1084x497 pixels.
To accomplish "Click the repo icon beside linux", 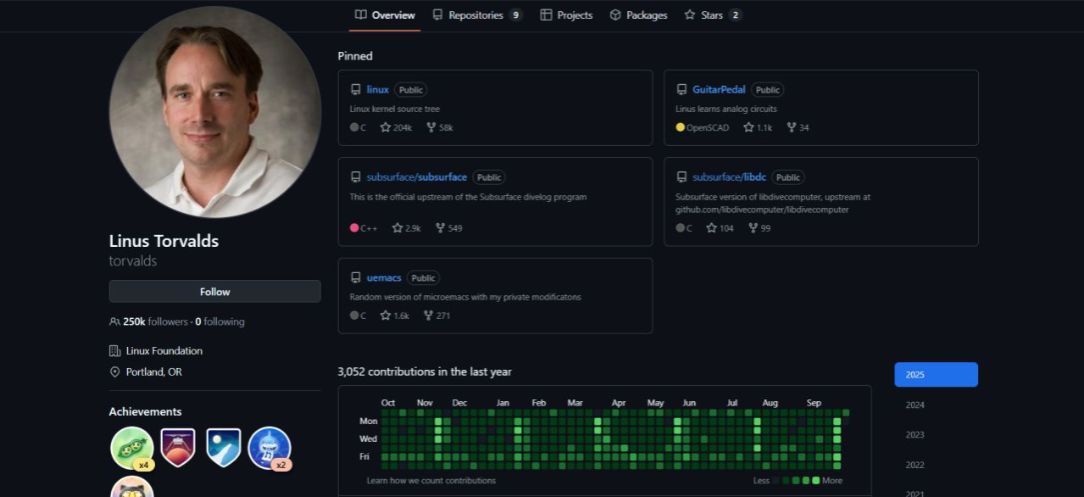I will pos(355,90).
